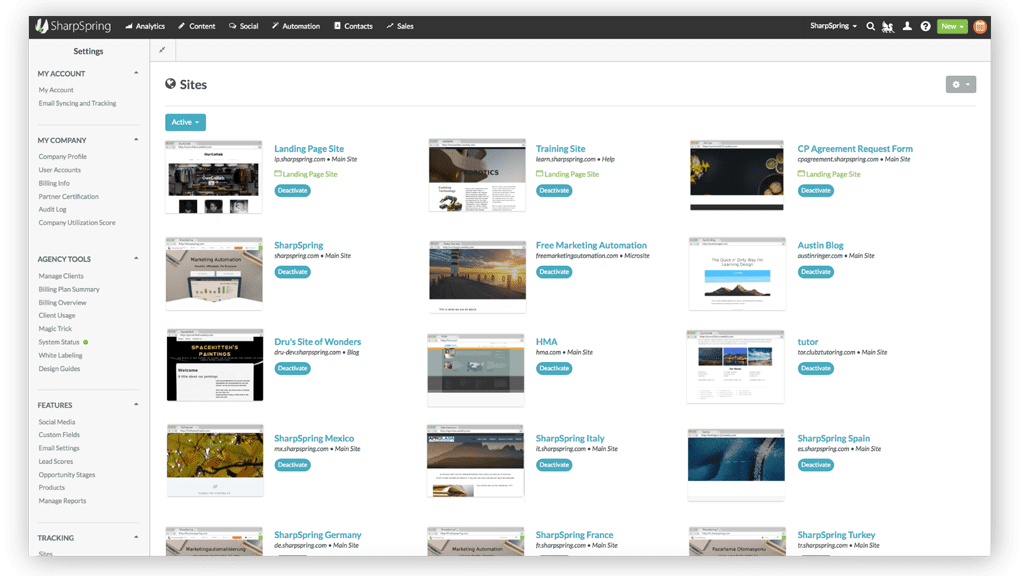Collapse the My Account section
Viewport: 1024px width, 576px height.
pyautogui.click(x=136, y=73)
